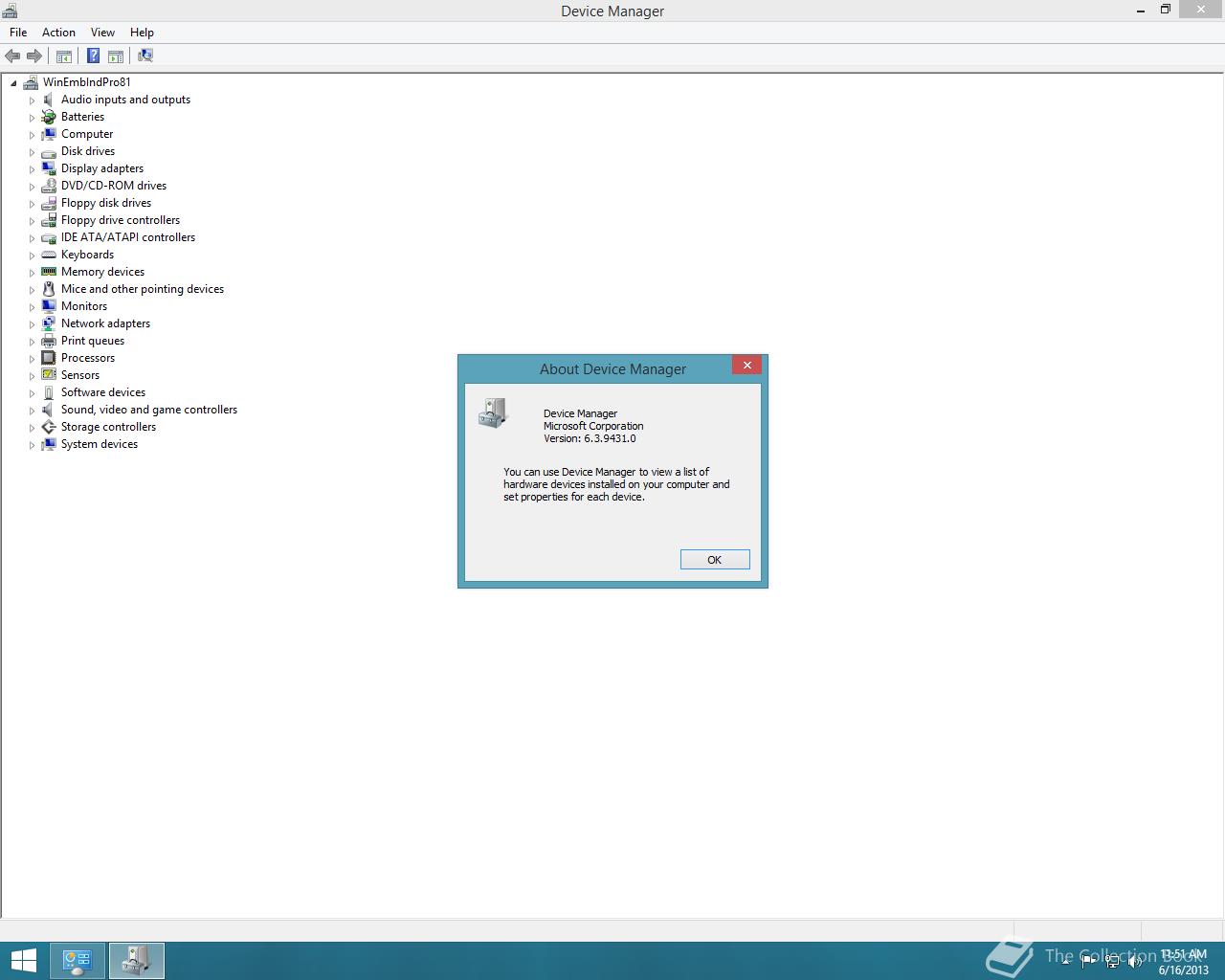Screen dimensions: 1225x980
Task: Click the Storage controllers icon
Action: (x=49, y=427)
